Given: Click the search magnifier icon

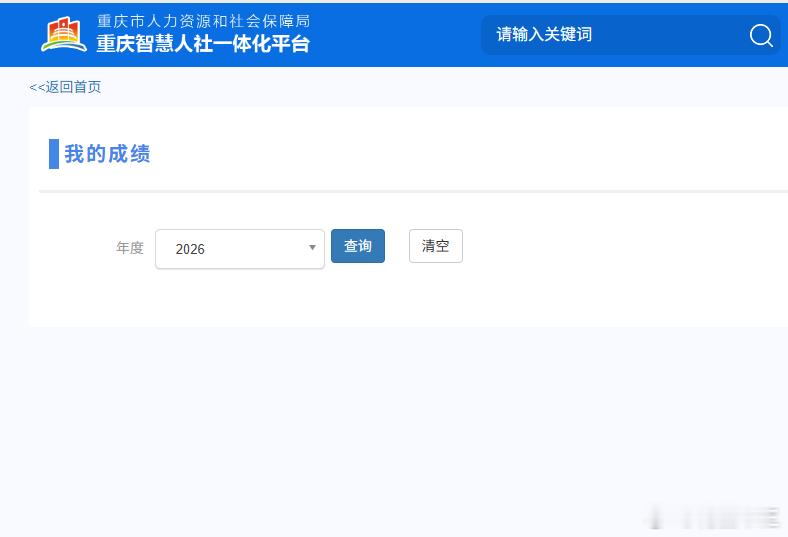Looking at the screenshot, I should 761,35.
